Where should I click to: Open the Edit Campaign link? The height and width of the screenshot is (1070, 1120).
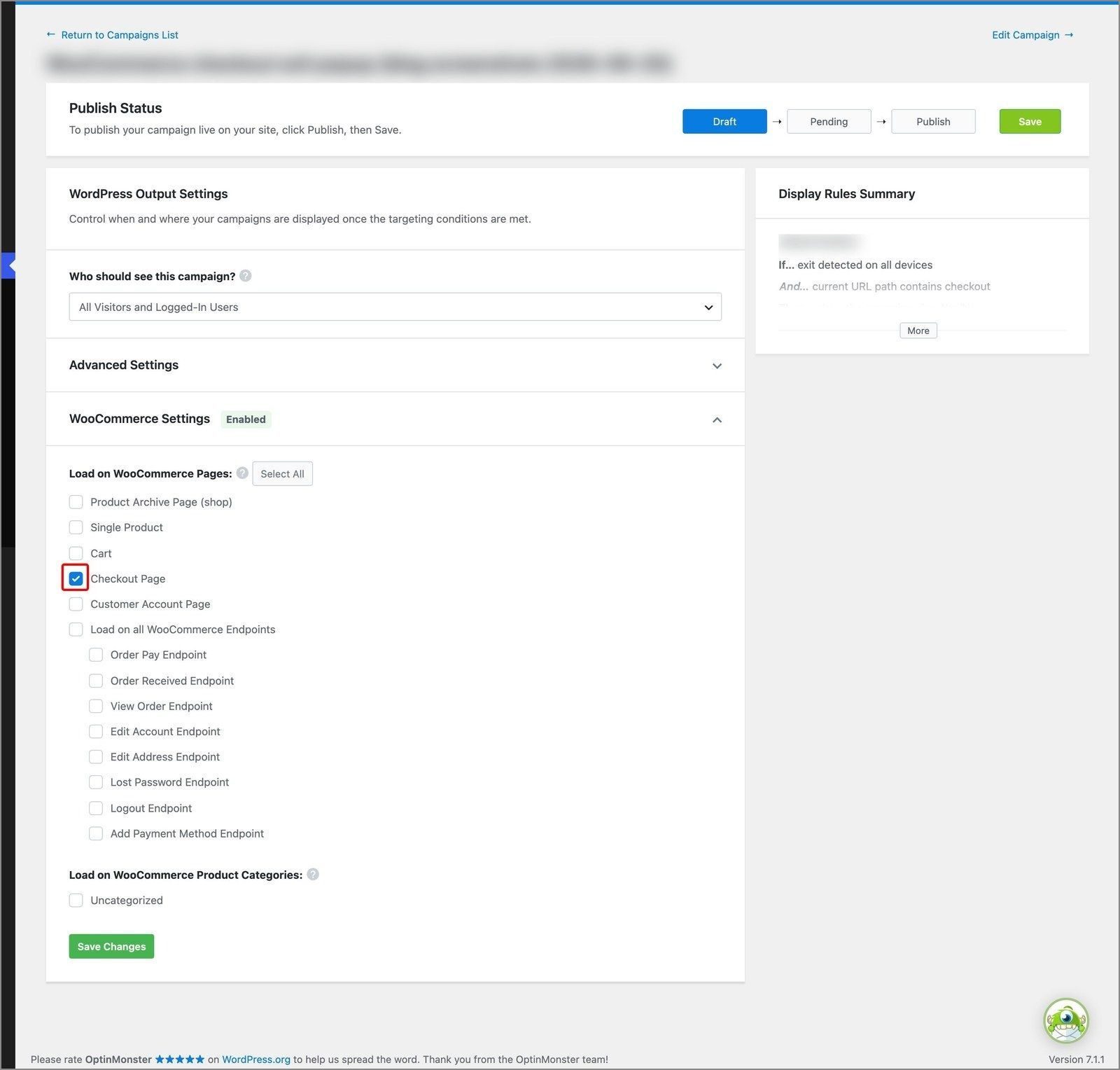tap(1032, 34)
